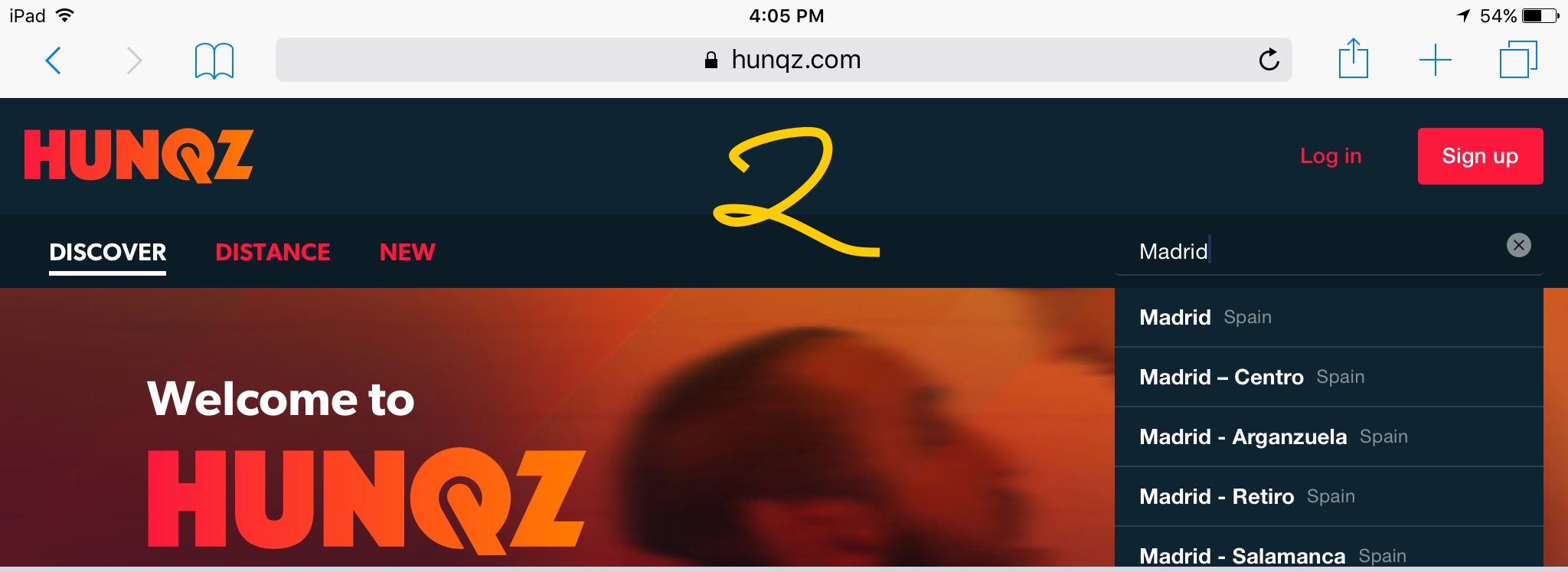
Task: Click the HUNQZ logo in header
Action: coord(139,156)
